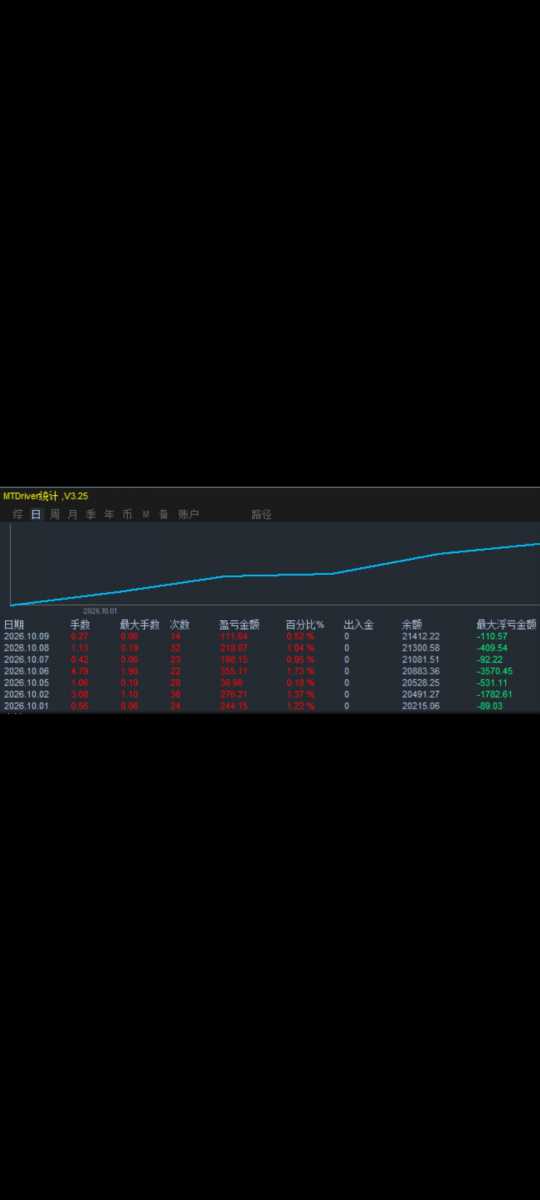Click the 百分比 value in 2026.10.07 row
The image size is (540, 1200).
point(300,660)
